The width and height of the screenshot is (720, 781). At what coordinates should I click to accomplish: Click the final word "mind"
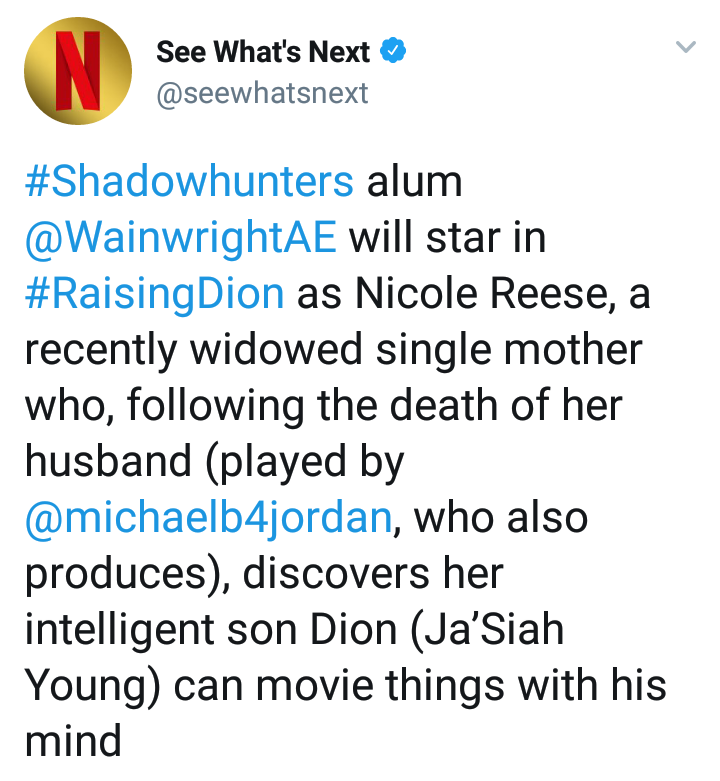tap(72, 742)
